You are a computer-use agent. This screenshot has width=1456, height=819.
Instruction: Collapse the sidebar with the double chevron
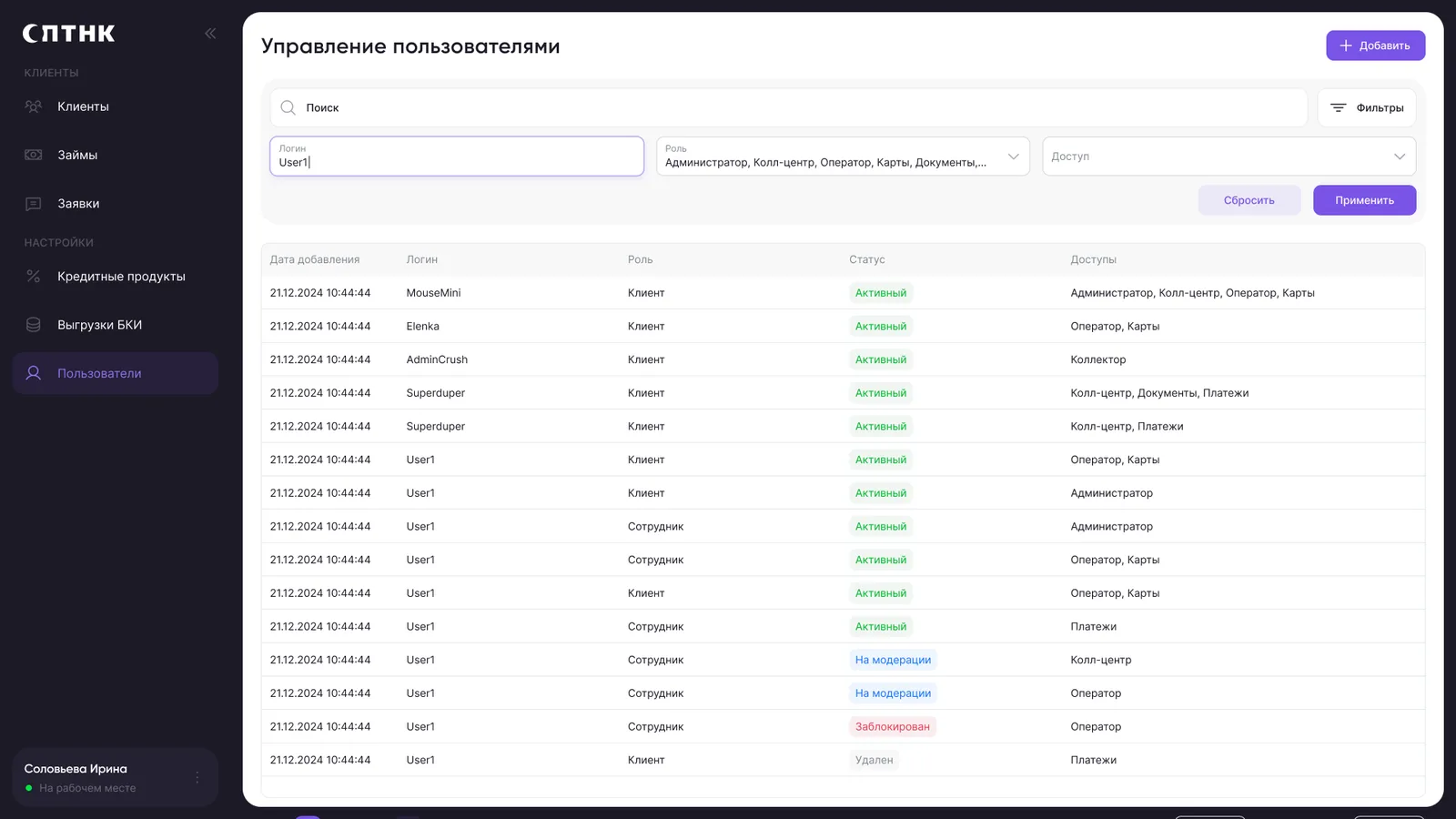click(210, 34)
